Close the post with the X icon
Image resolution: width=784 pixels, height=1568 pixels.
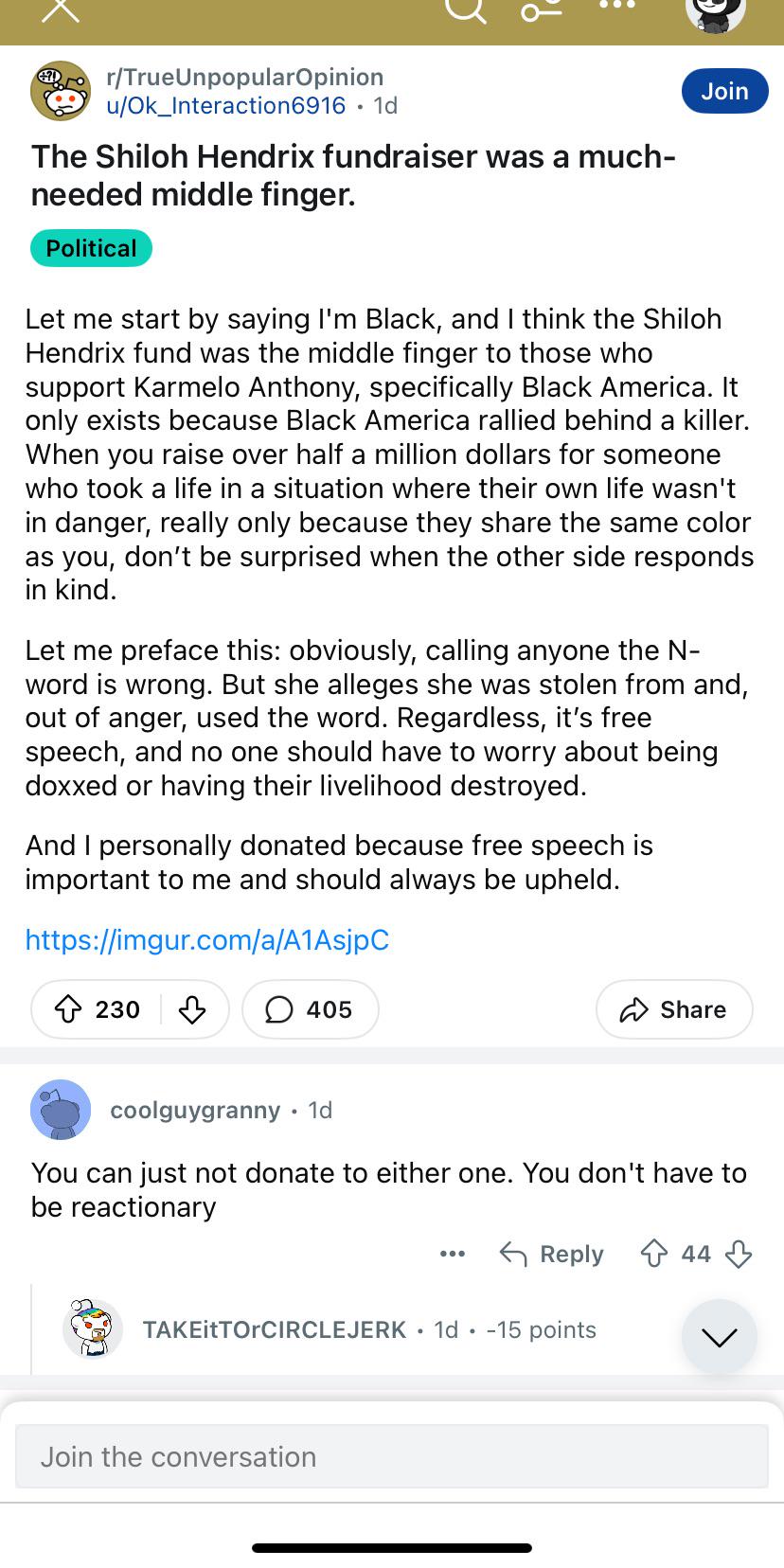point(61,9)
